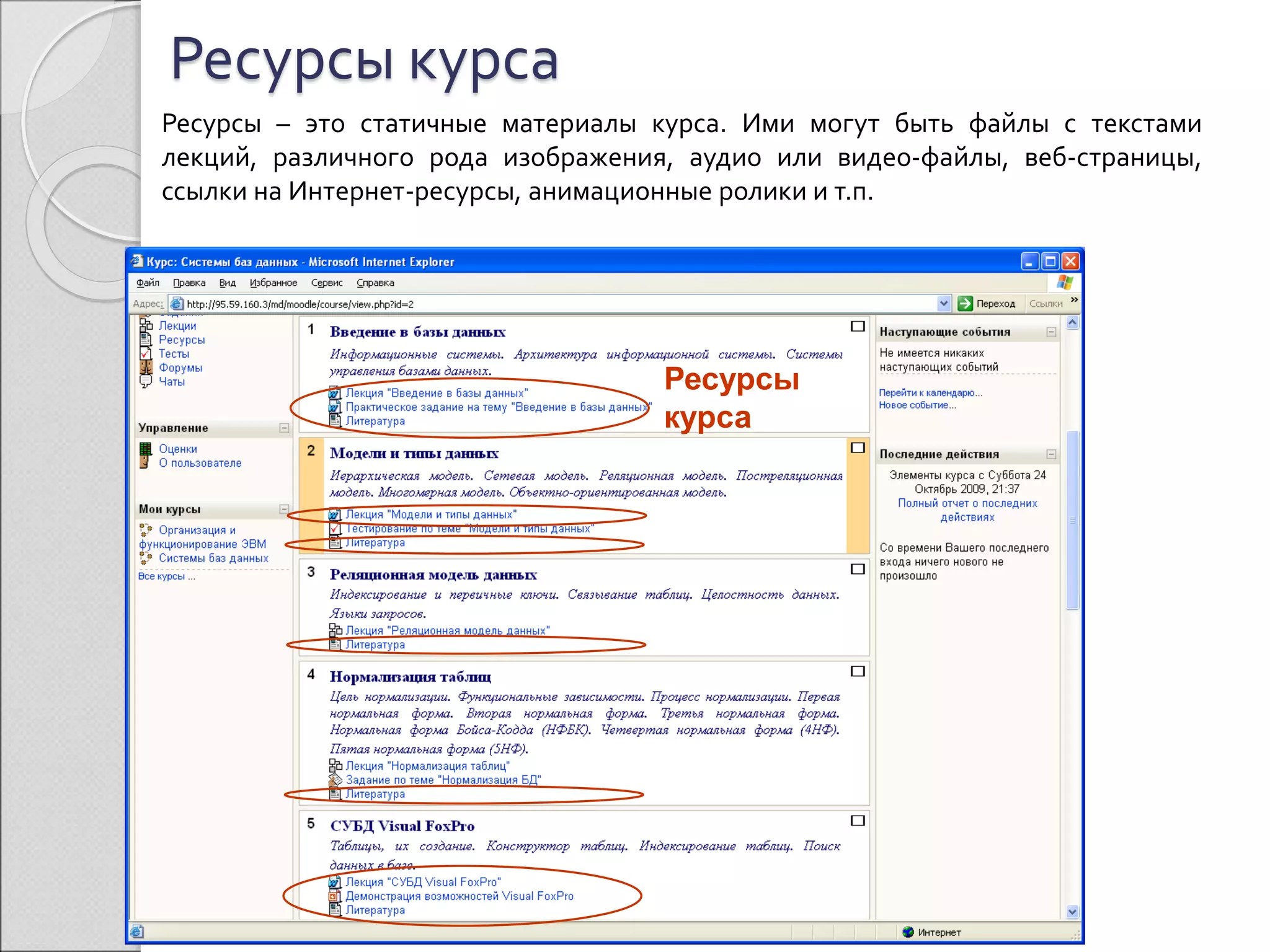The image size is (1270, 952).
Task: Open the Системы баз данных course link
Action: [x=213, y=558]
